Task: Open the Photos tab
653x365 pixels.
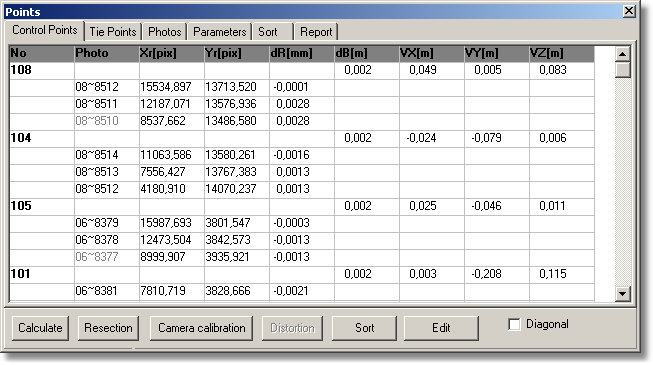Action: (164, 32)
